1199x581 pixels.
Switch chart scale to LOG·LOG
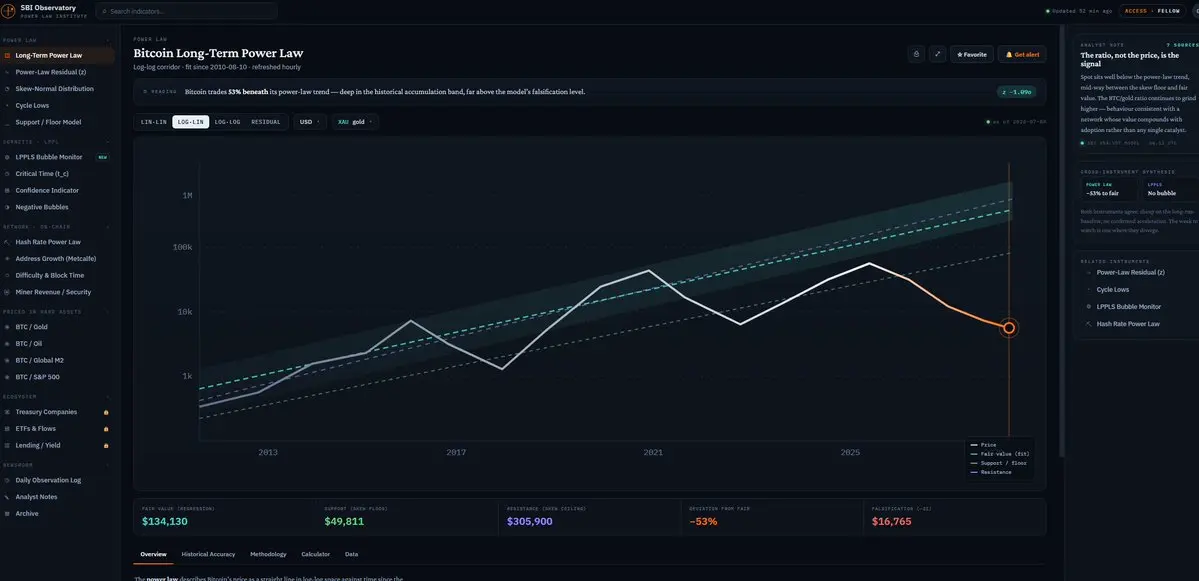tap(227, 122)
